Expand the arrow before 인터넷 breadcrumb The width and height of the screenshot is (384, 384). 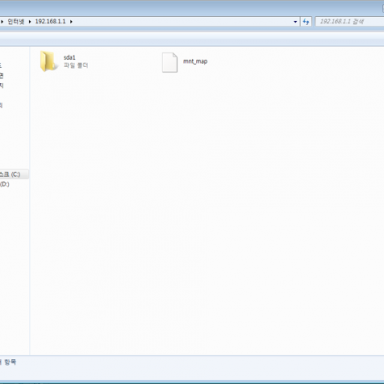(2, 22)
